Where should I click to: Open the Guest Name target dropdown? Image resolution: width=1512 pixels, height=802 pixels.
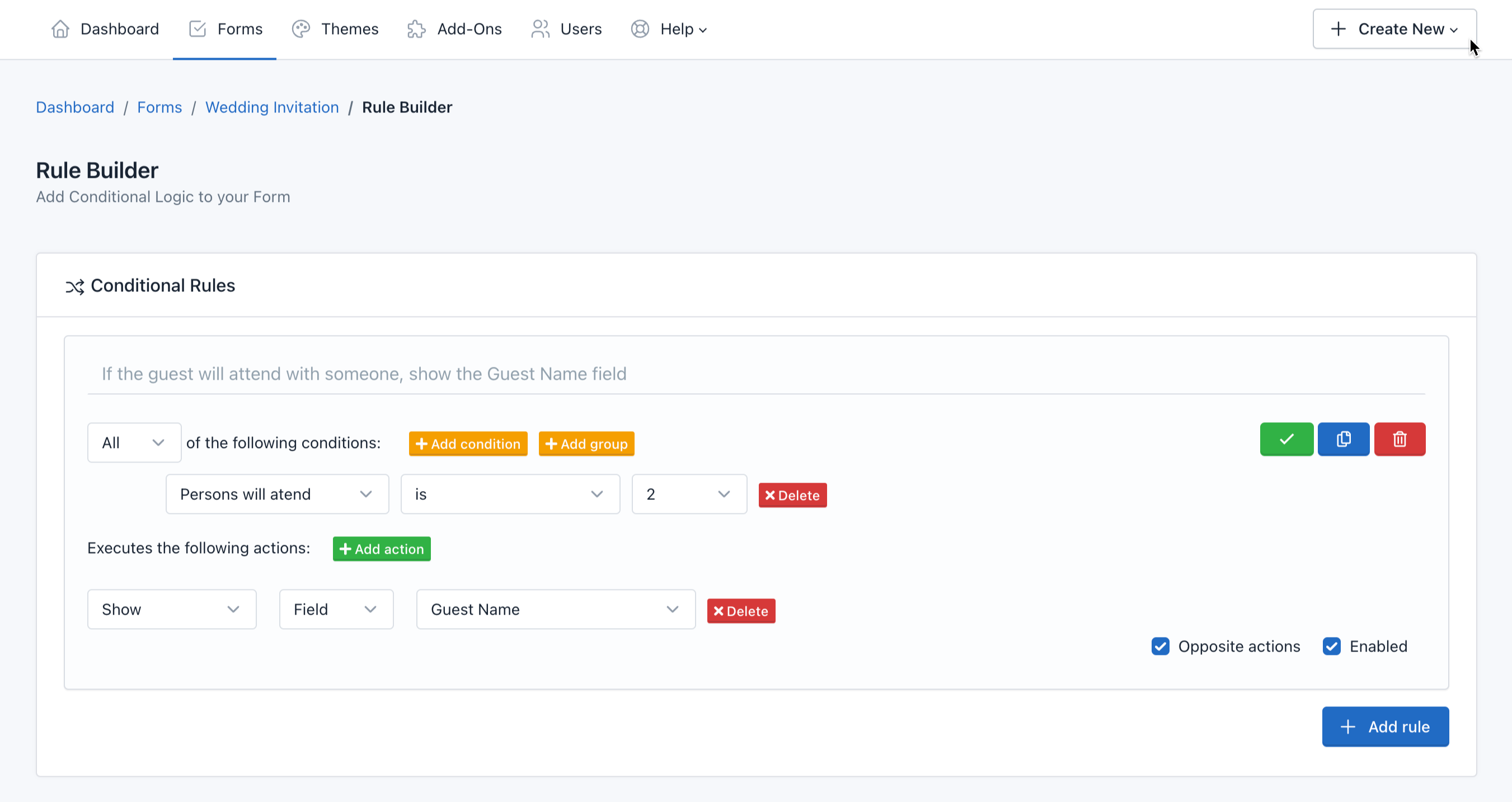click(x=555, y=609)
